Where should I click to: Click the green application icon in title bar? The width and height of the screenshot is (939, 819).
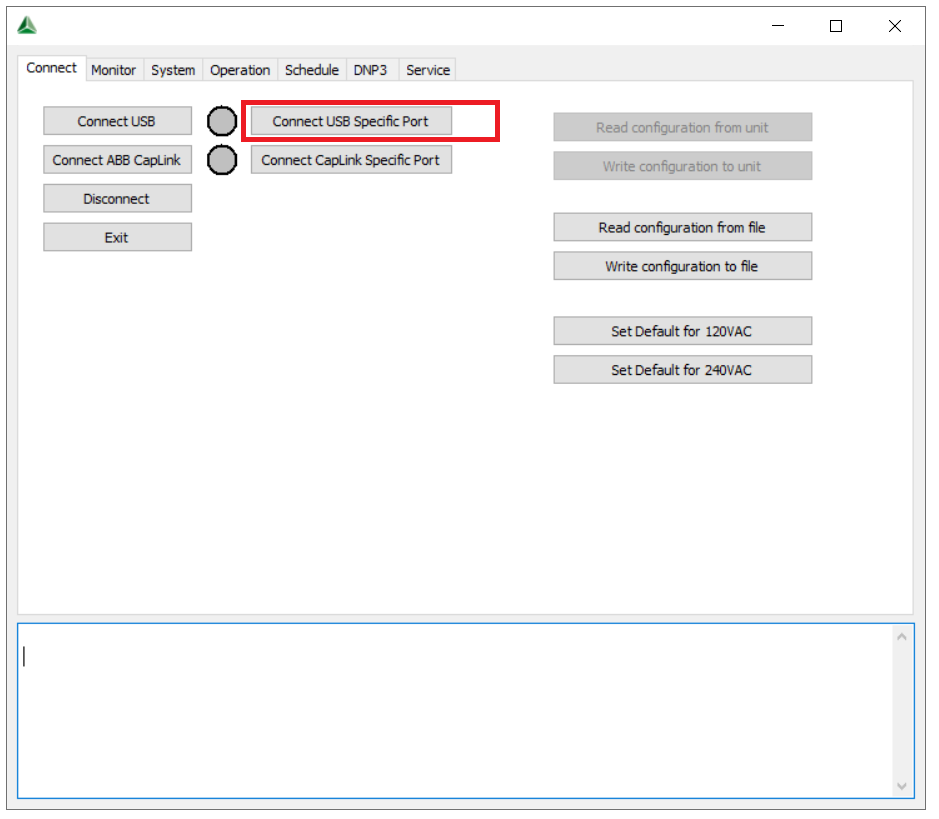tap(27, 26)
